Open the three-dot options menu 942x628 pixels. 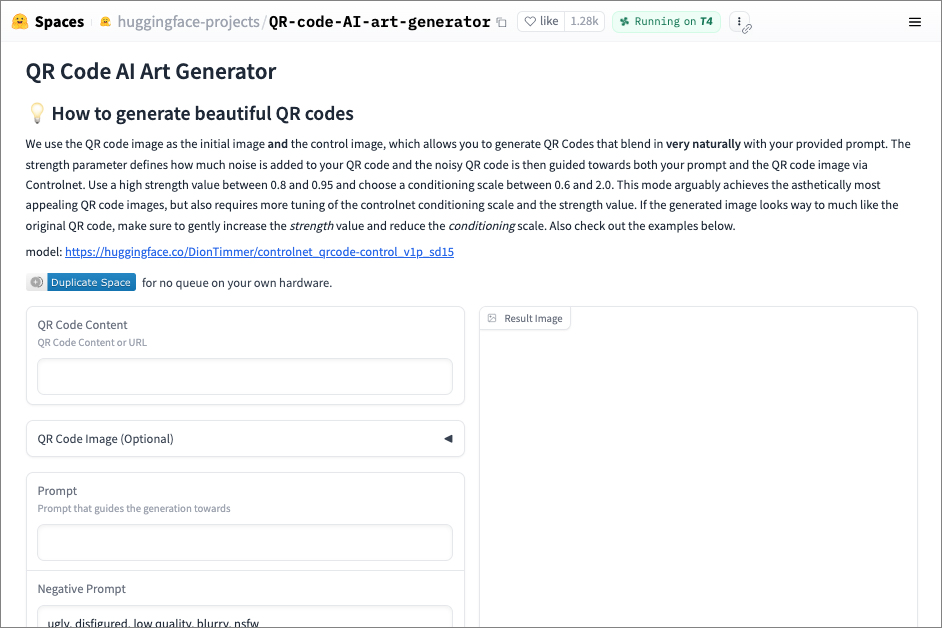pos(737,21)
